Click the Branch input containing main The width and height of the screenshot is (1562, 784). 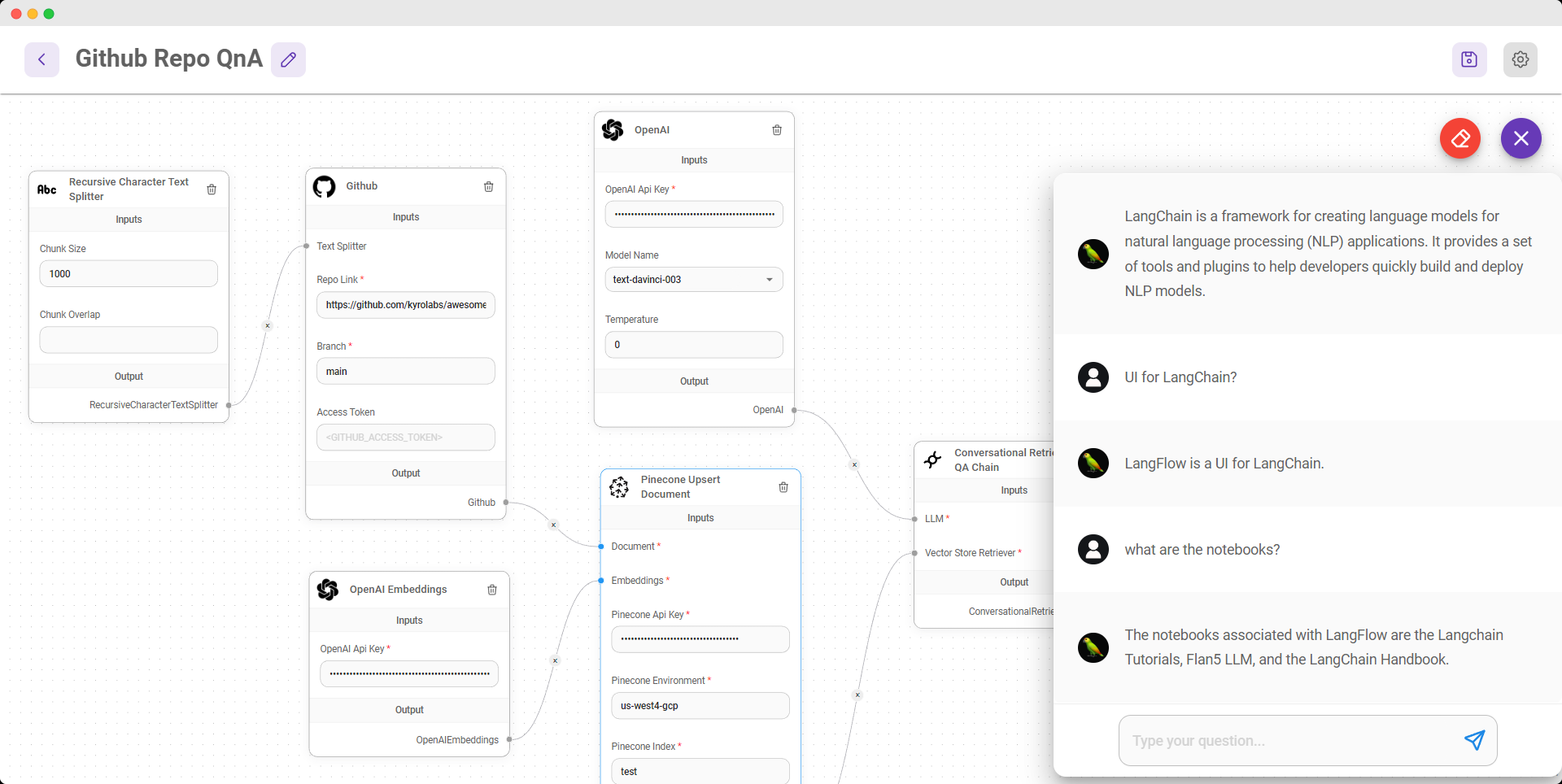[x=406, y=372]
